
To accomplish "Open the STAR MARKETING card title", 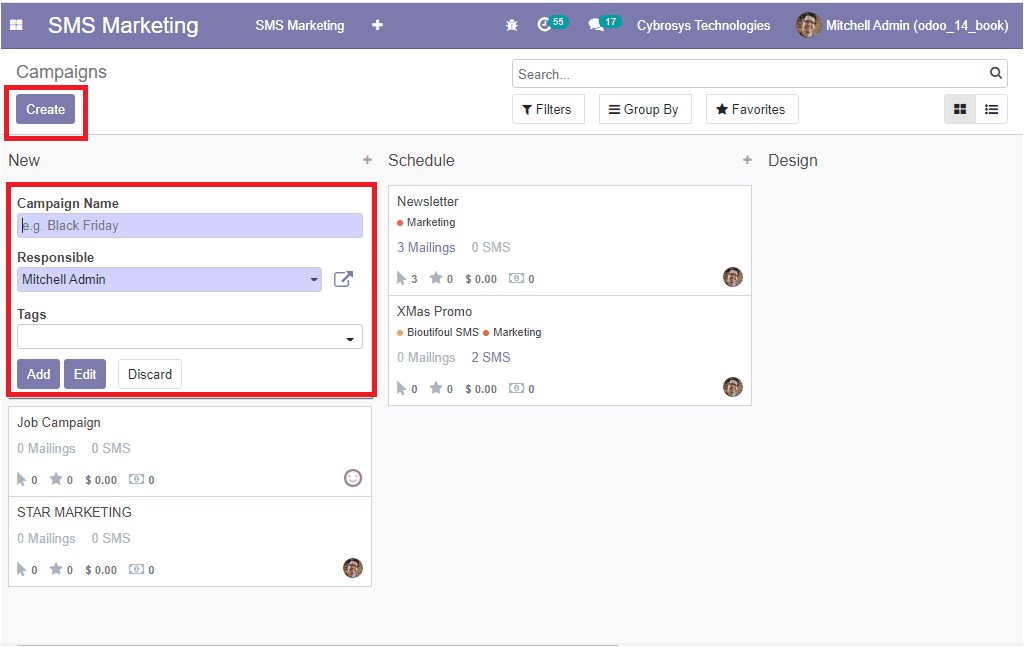I will [74, 513].
